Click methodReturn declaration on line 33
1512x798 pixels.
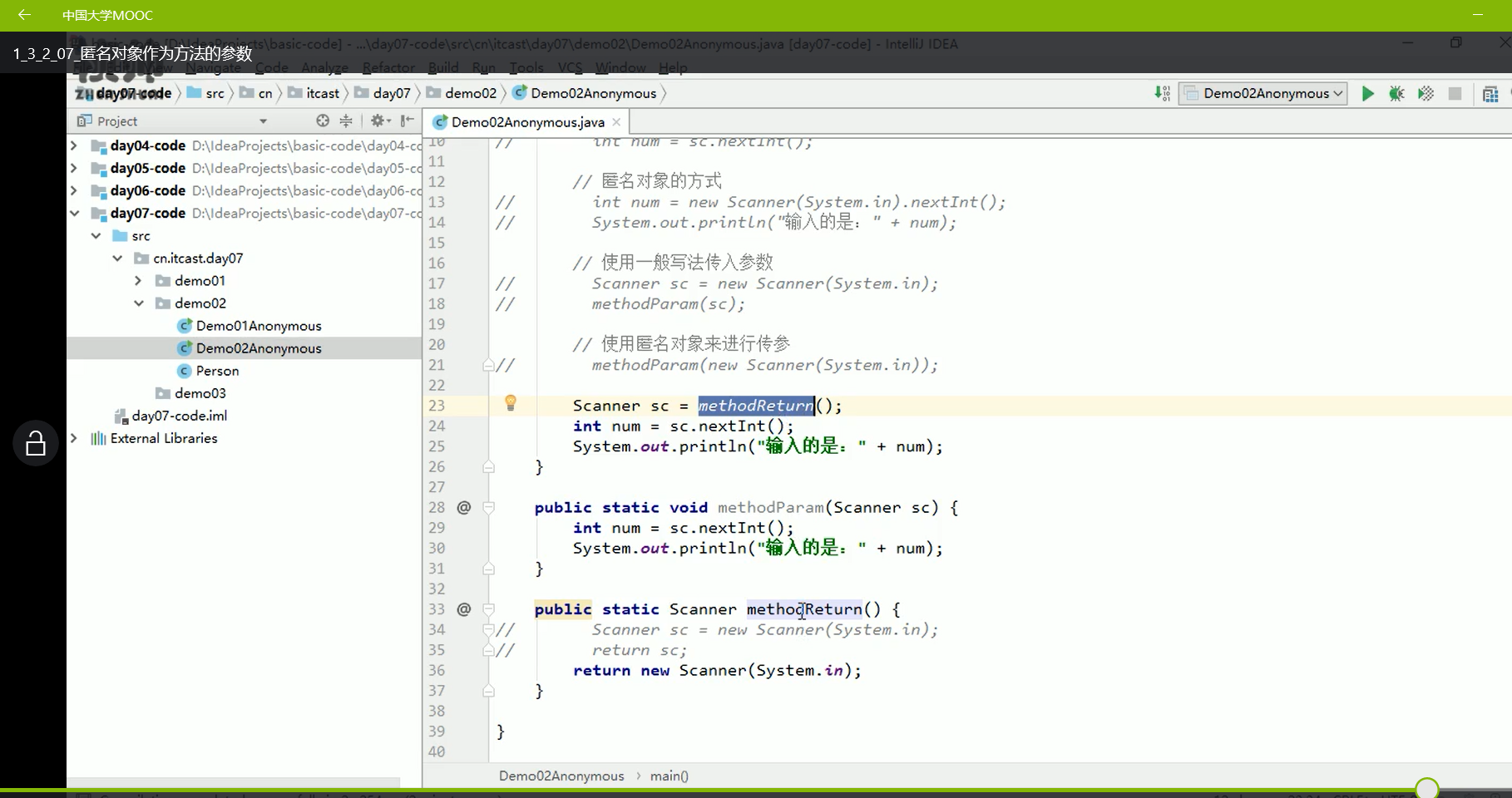coord(804,609)
